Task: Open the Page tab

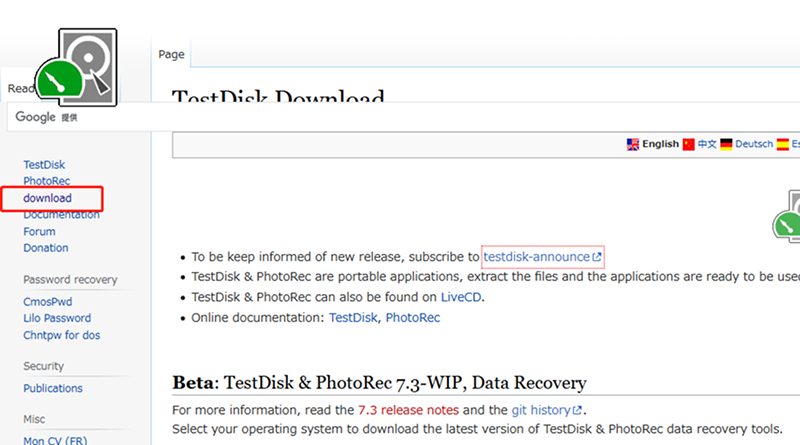Action: 171,54
